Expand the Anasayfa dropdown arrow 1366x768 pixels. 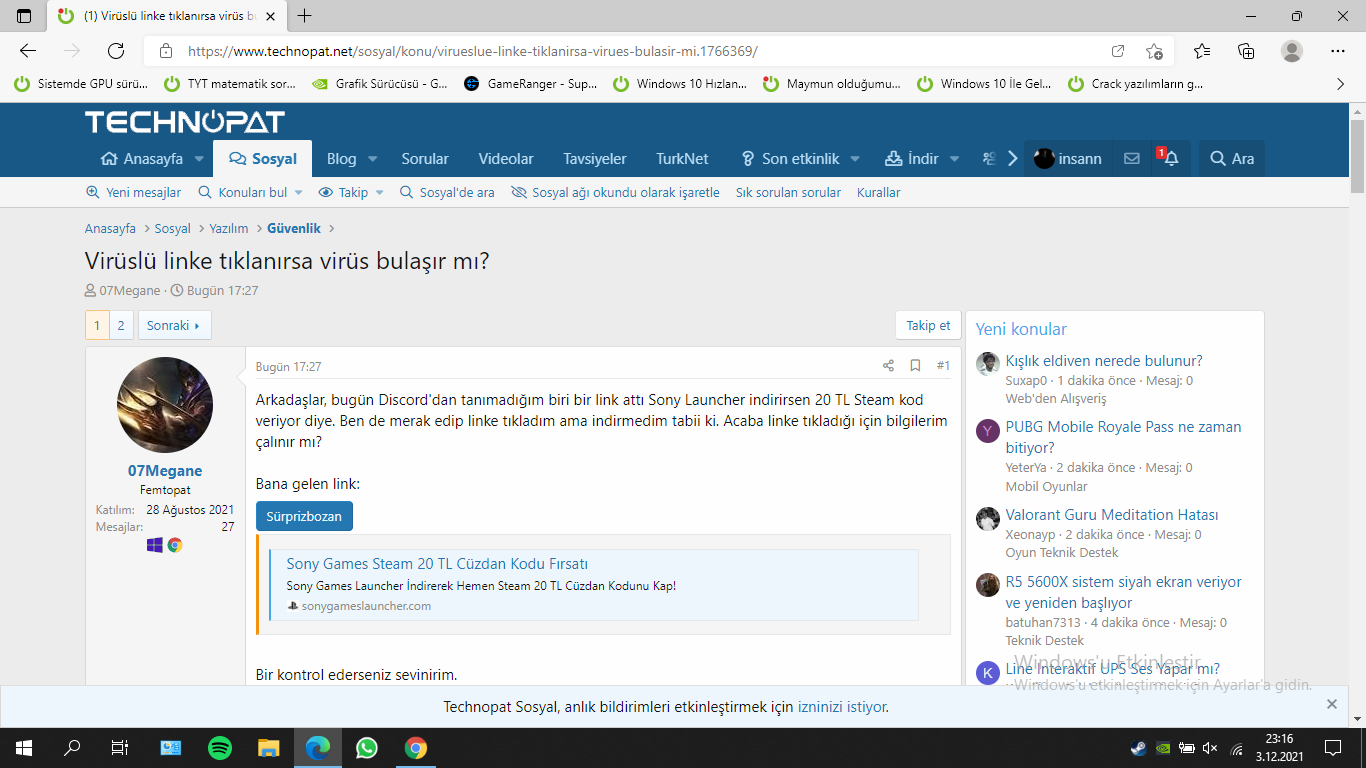(x=199, y=159)
